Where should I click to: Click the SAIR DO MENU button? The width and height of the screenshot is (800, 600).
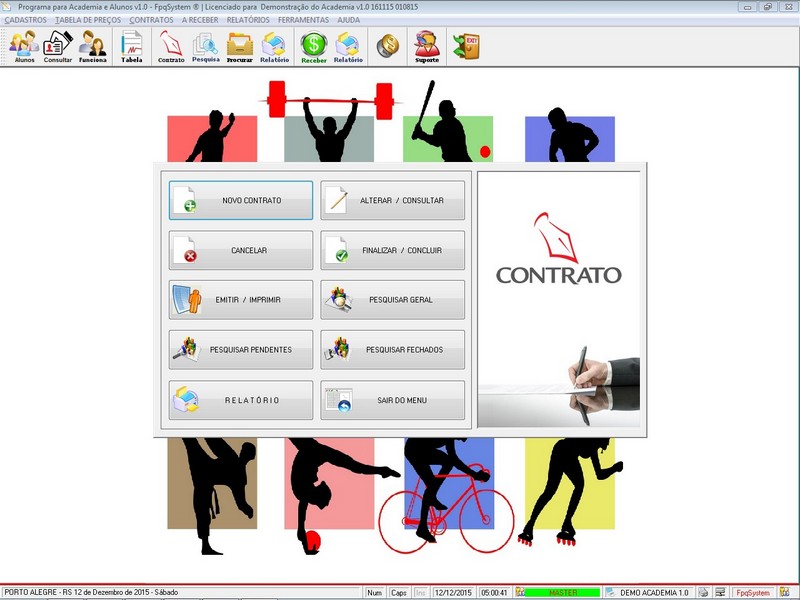pos(392,401)
